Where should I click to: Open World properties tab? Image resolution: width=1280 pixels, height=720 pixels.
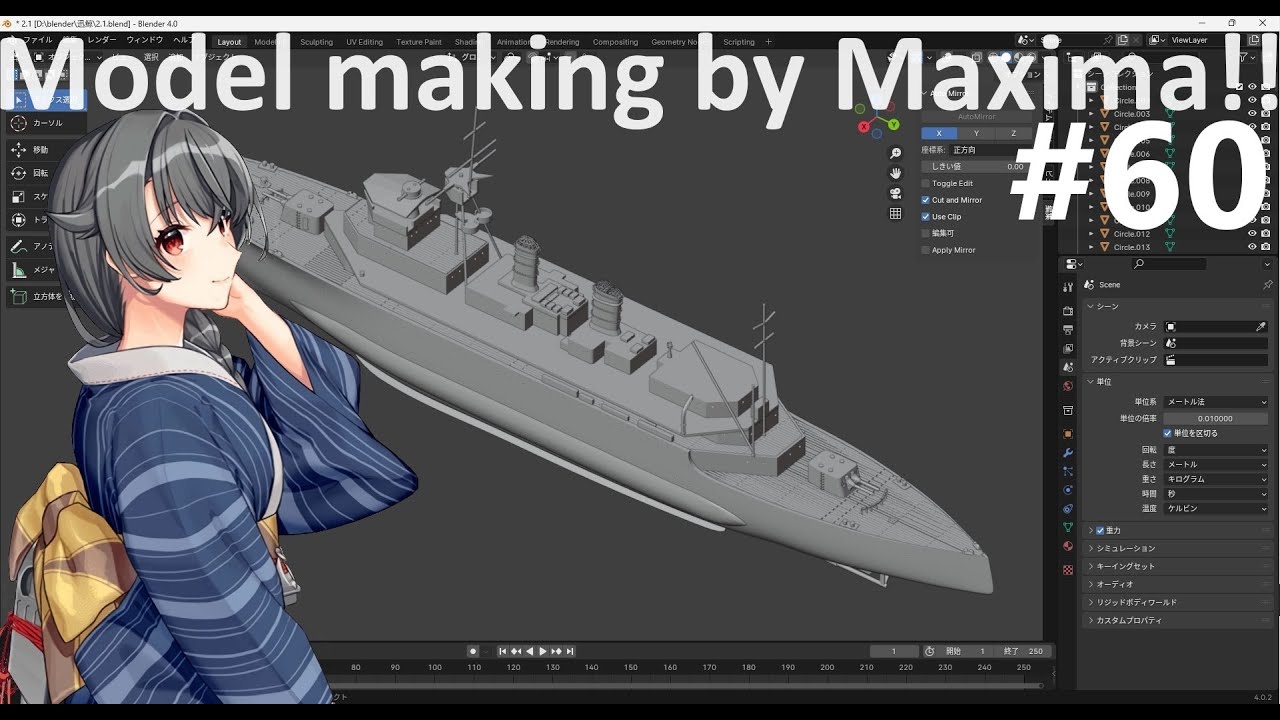pos(1068,386)
